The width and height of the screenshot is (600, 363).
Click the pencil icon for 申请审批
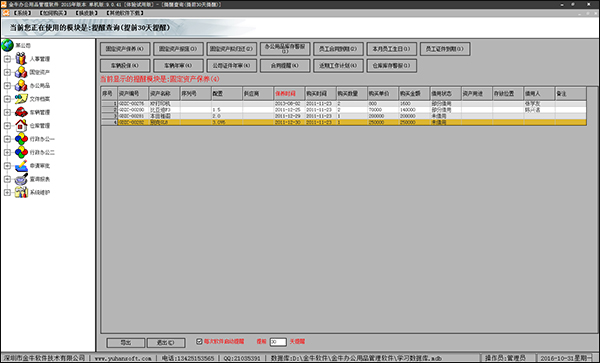pyautogui.click(x=21, y=166)
